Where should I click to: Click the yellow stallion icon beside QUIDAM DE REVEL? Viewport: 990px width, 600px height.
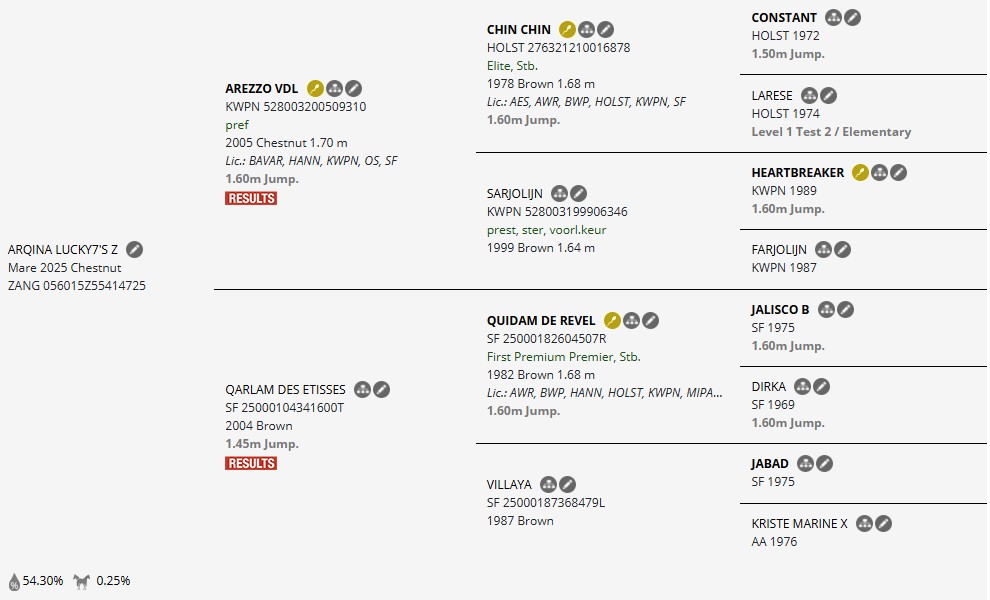[612, 321]
